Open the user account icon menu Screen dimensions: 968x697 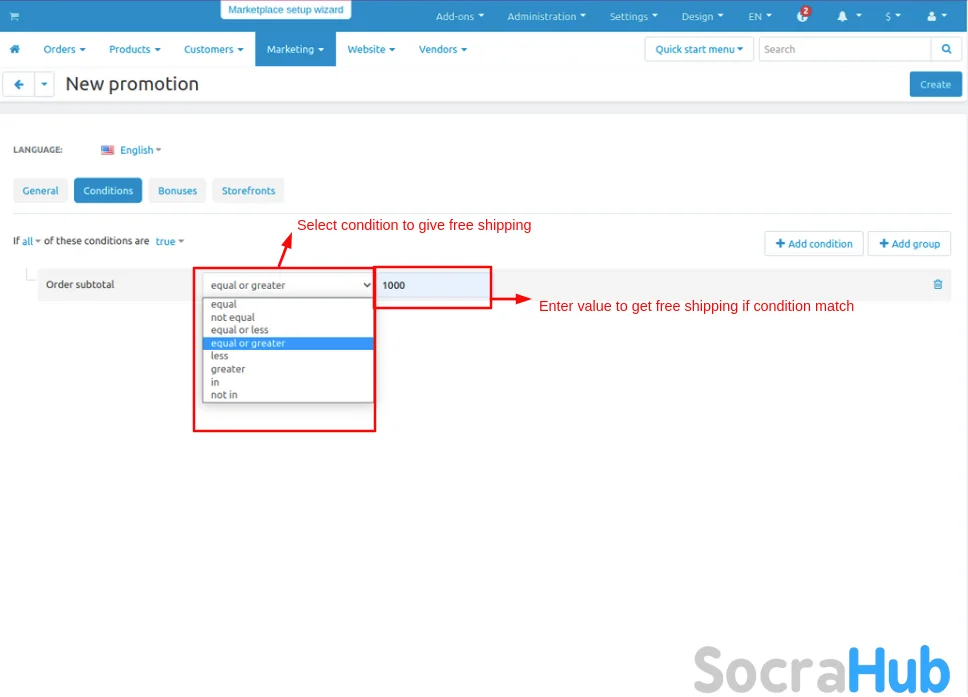pos(935,16)
